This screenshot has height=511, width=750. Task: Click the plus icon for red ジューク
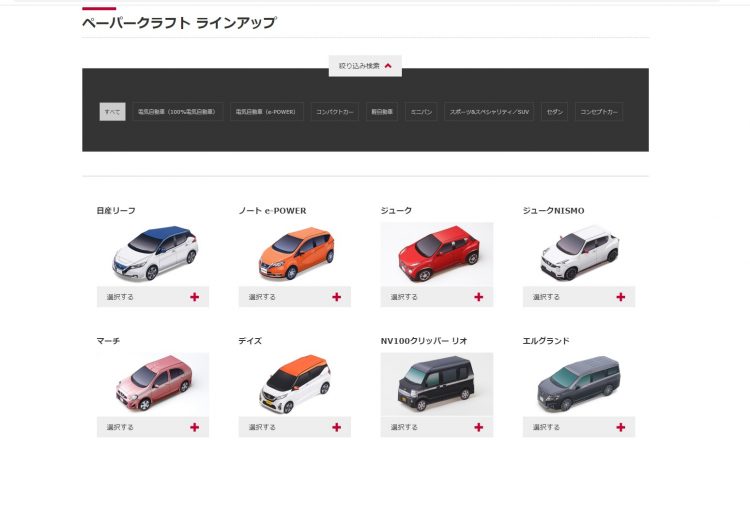click(479, 297)
